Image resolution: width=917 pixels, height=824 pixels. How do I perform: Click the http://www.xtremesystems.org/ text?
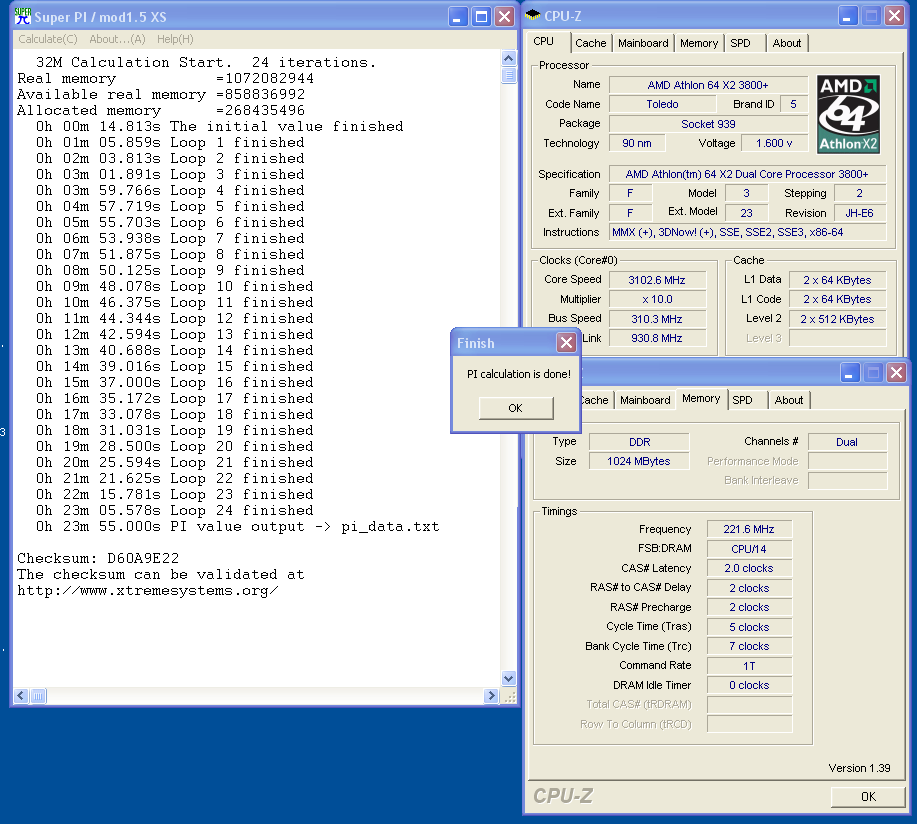[x=148, y=591]
